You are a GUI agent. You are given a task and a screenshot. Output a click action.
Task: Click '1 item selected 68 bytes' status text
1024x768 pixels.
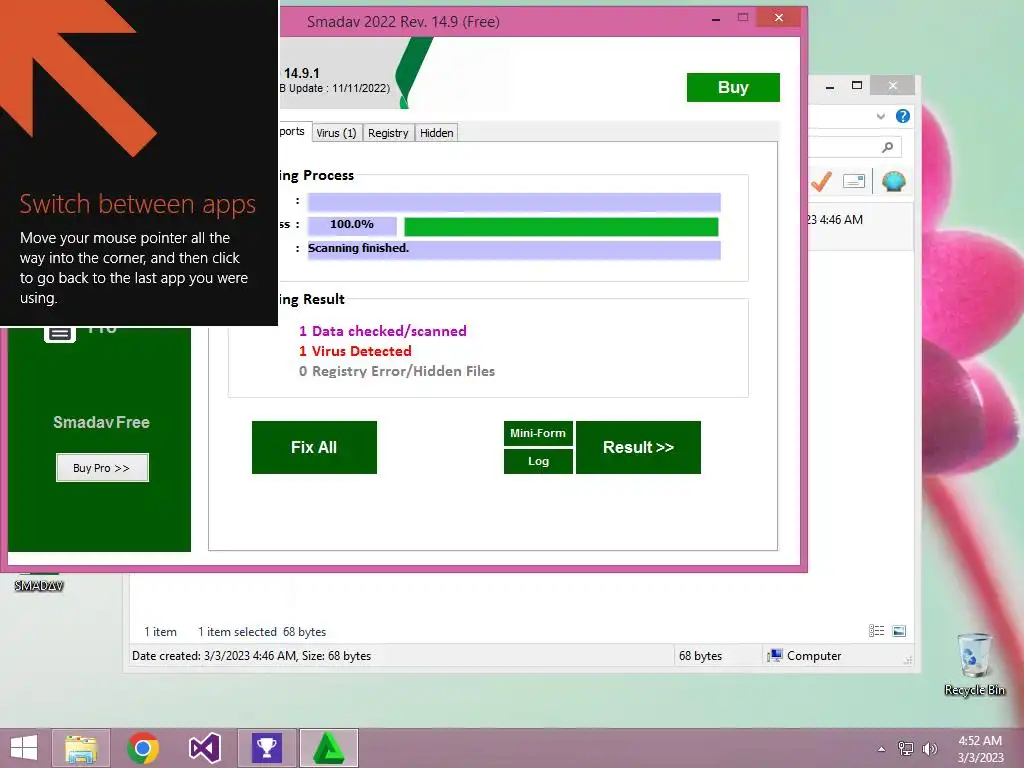coord(261,632)
